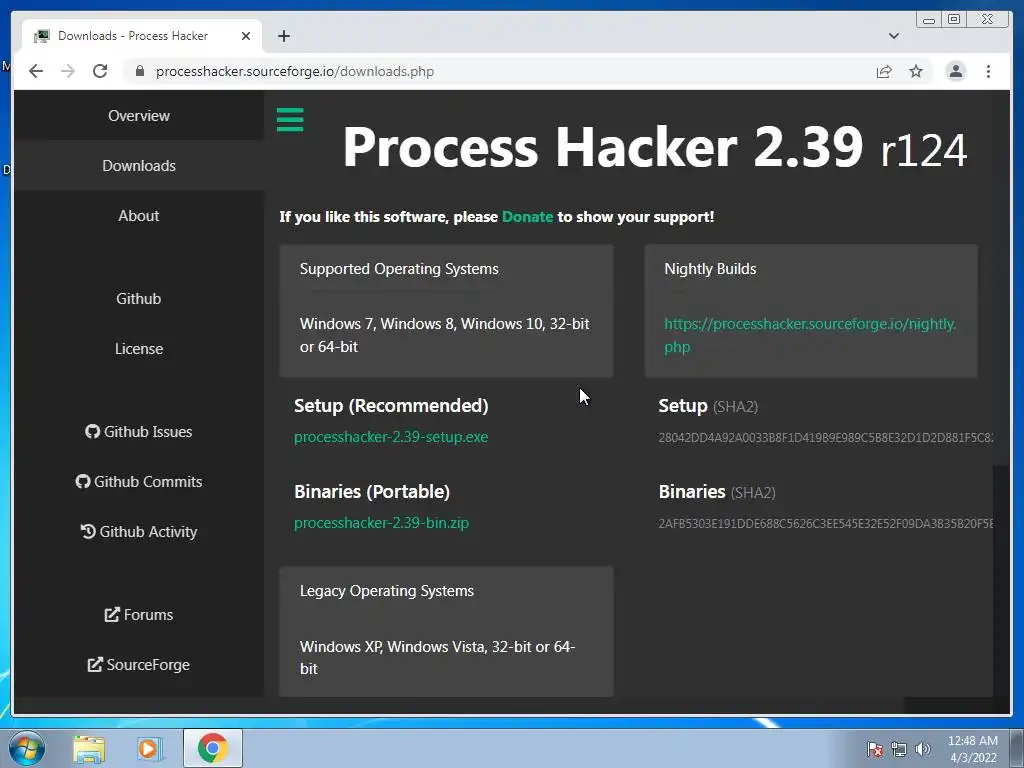
Task: Open the Github sidebar link
Action: (x=138, y=298)
